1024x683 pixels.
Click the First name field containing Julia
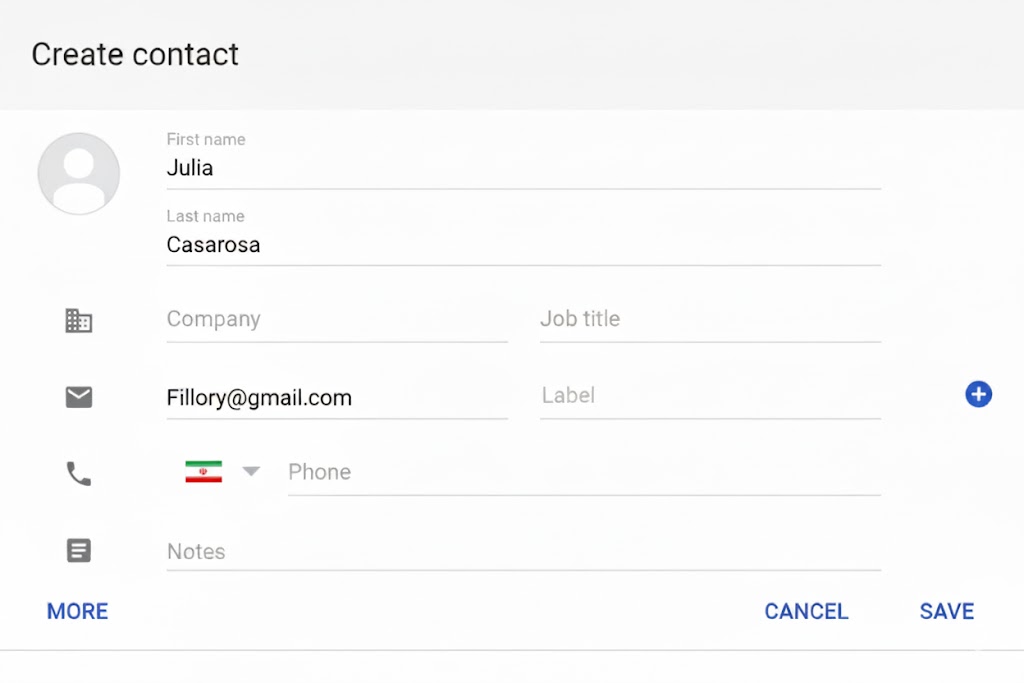pyautogui.click(x=523, y=168)
